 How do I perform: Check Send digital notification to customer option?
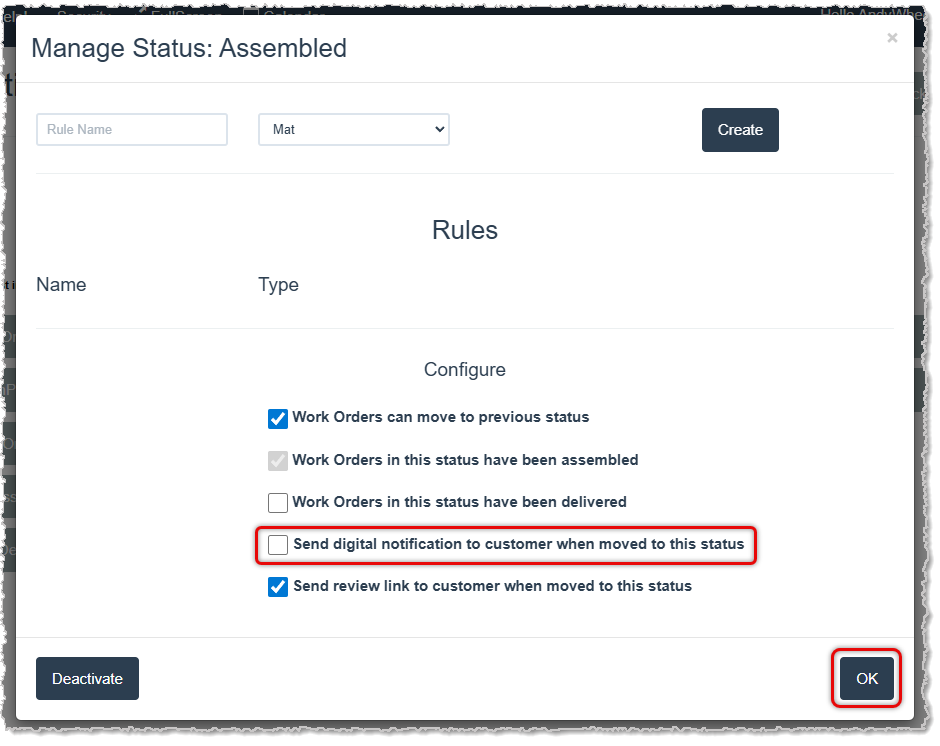(277, 545)
